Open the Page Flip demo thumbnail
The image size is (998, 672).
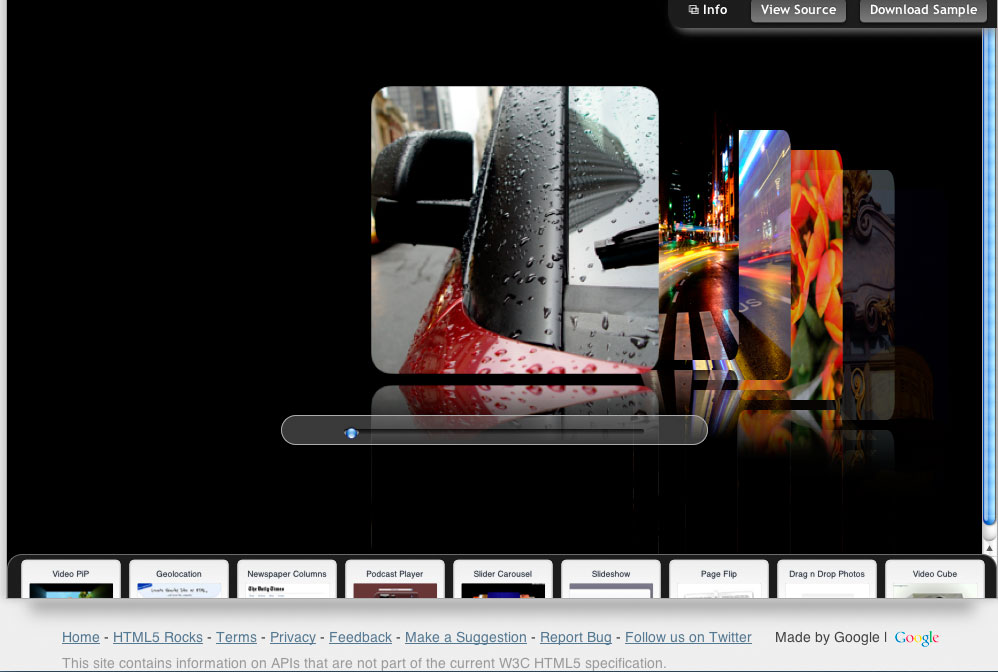719,580
